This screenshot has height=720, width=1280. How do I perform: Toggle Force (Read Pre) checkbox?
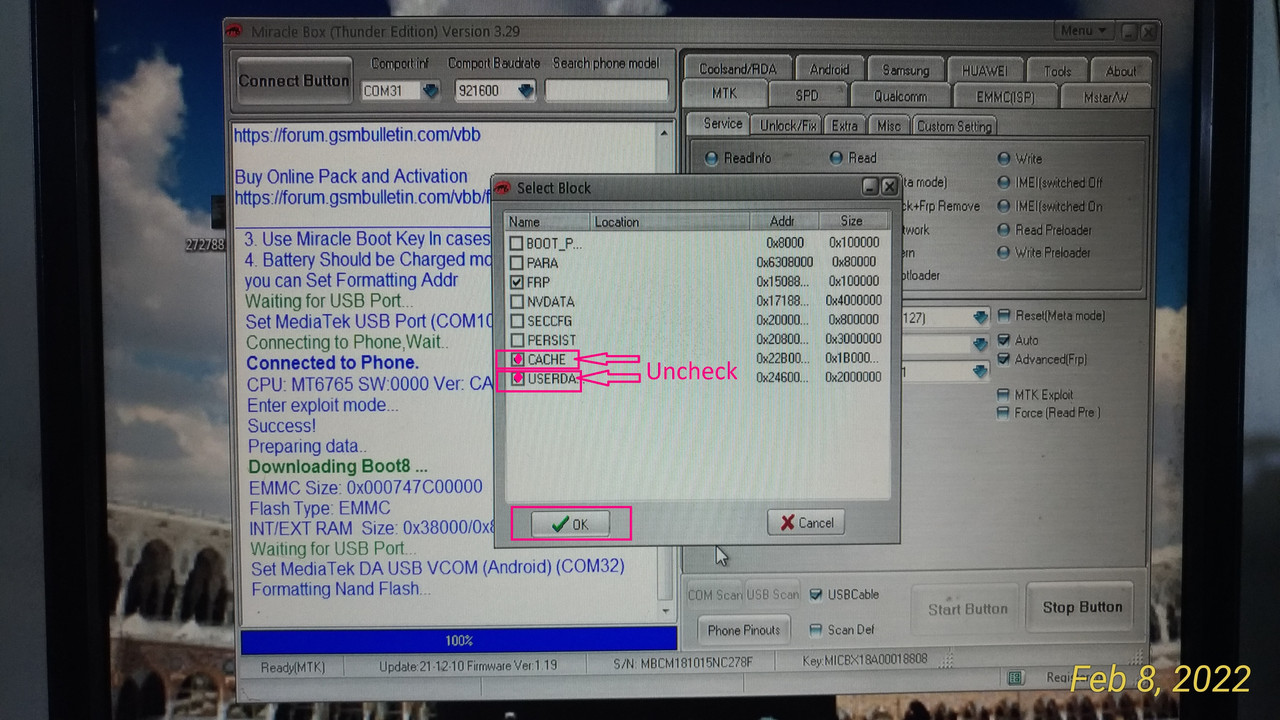pos(1004,412)
